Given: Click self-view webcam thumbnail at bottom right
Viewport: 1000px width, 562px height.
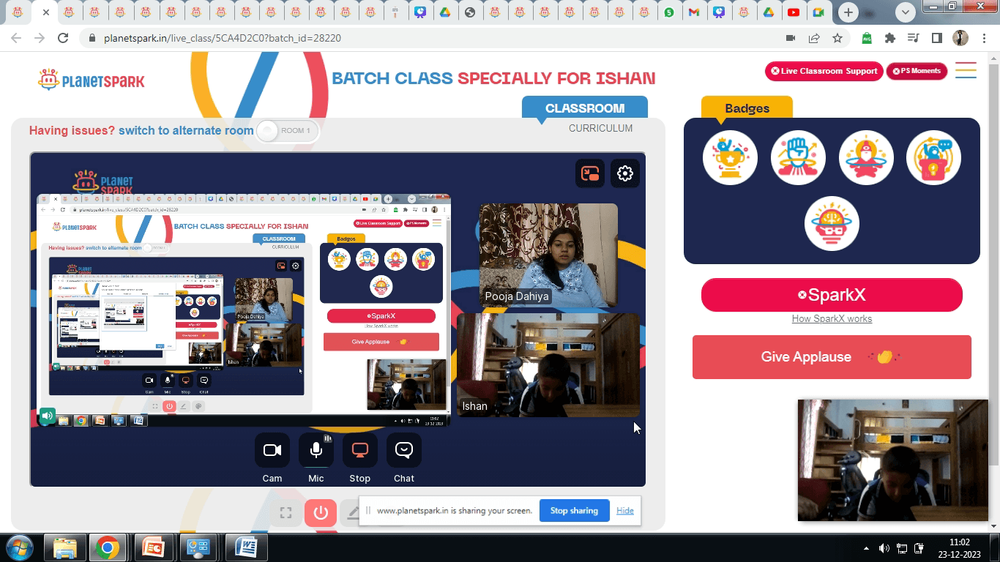Looking at the screenshot, I should [892, 460].
